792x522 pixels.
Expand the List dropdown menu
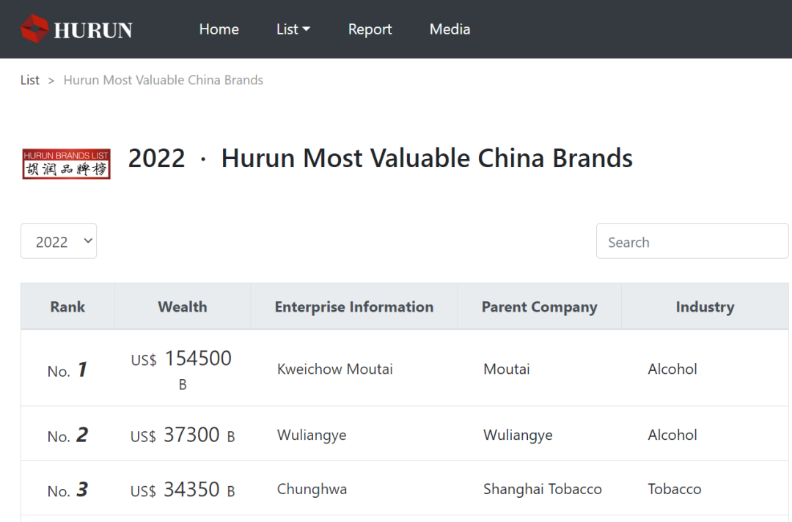(x=293, y=29)
